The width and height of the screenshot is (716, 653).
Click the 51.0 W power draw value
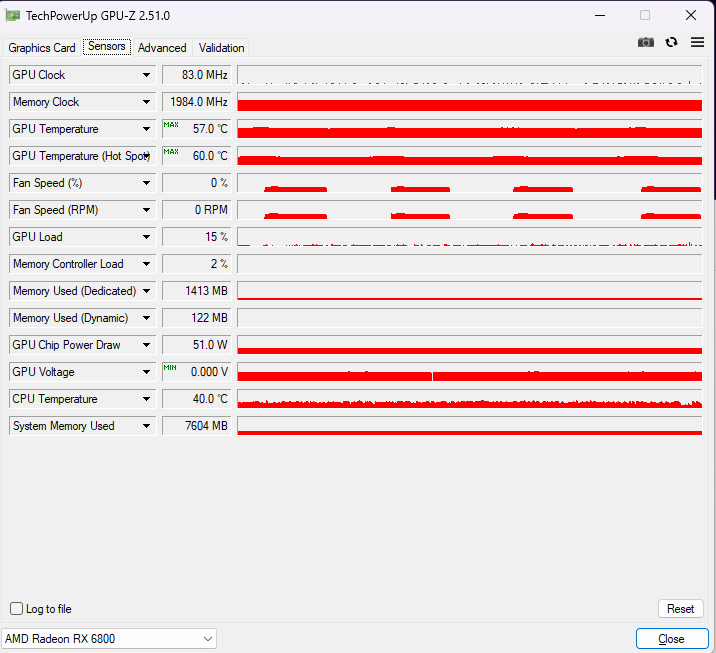[x=197, y=344]
